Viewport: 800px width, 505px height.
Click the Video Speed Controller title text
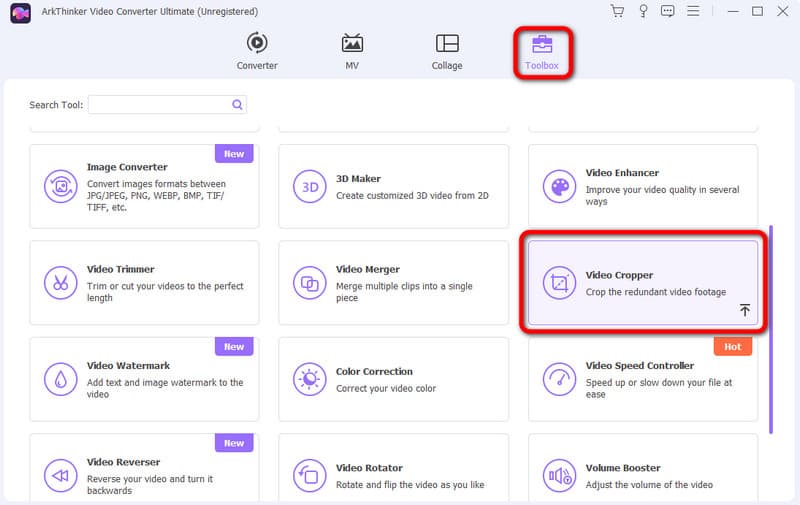click(x=640, y=365)
